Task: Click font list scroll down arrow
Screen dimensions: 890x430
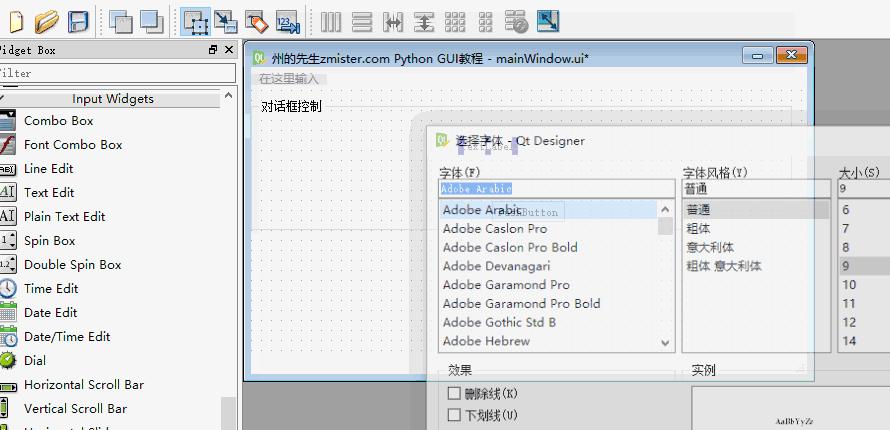Action: click(x=665, y=343)
